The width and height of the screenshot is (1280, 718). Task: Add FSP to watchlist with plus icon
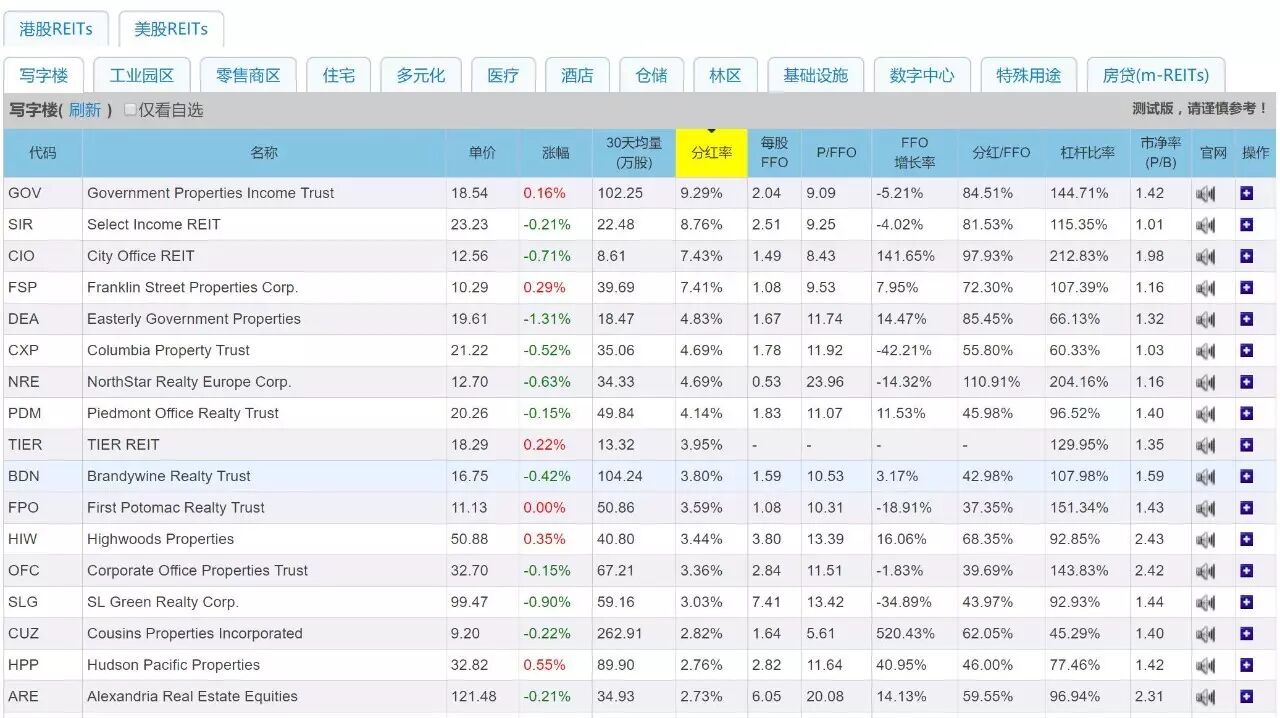coord(1246,288)
